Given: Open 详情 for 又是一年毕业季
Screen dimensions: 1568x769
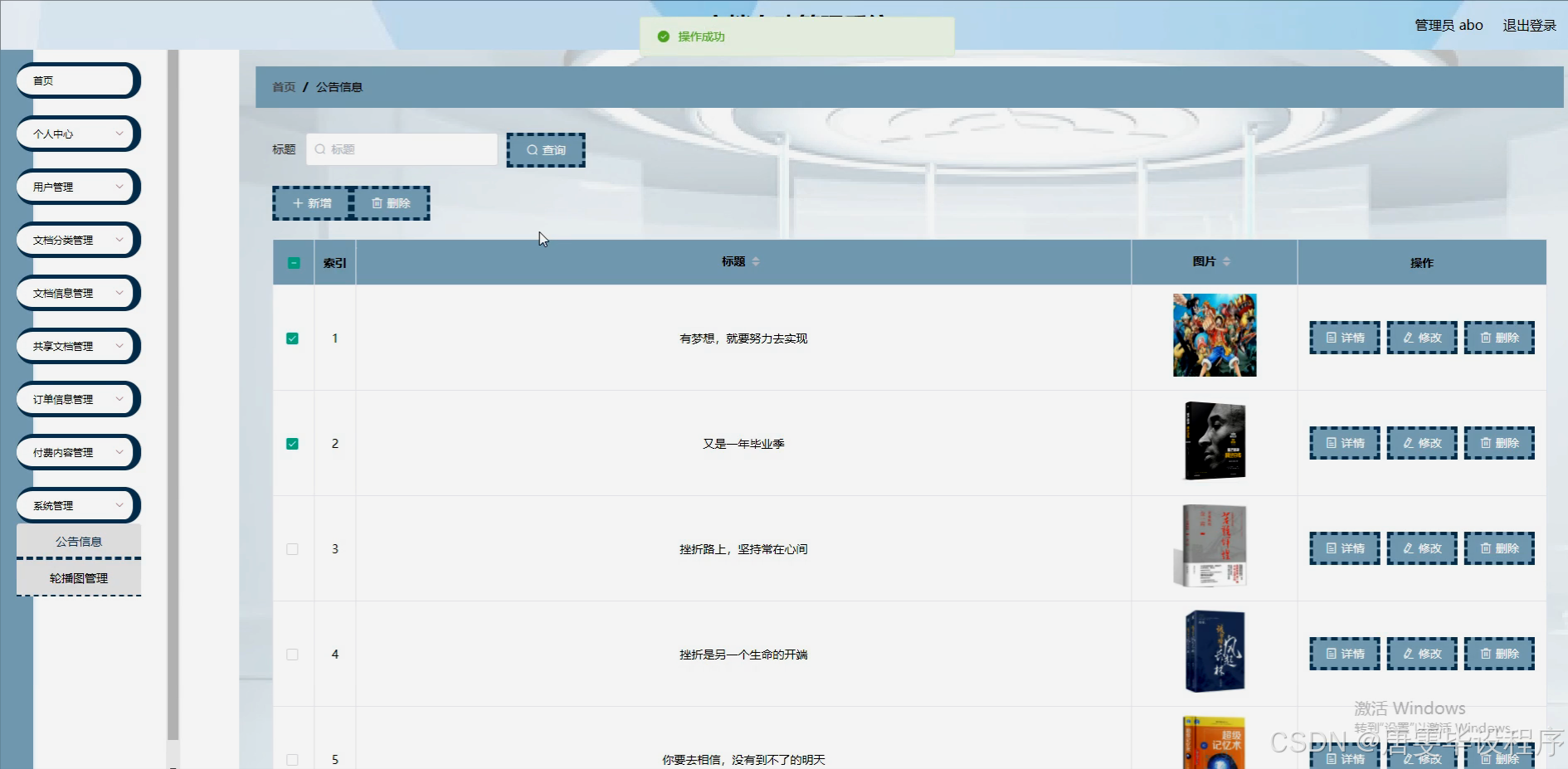Looking at the screenshot, I should (x=1345, y=443).
